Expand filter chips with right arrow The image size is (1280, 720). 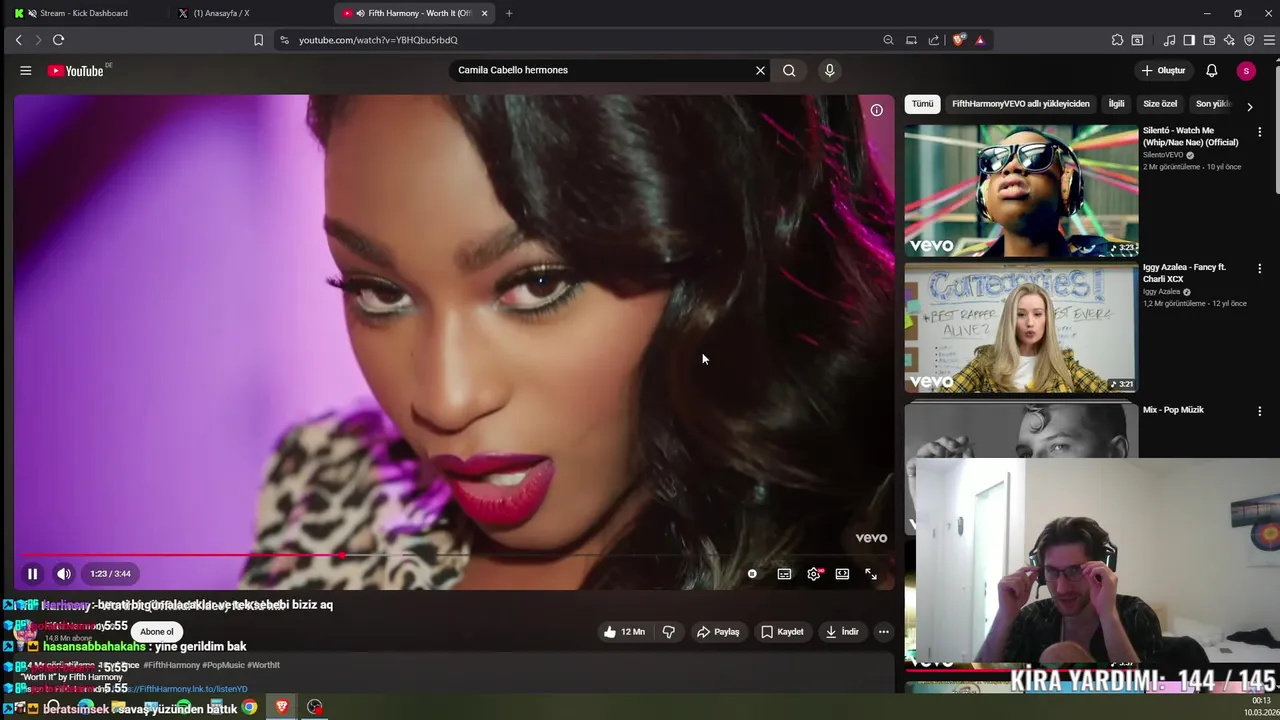(1249, 106)
